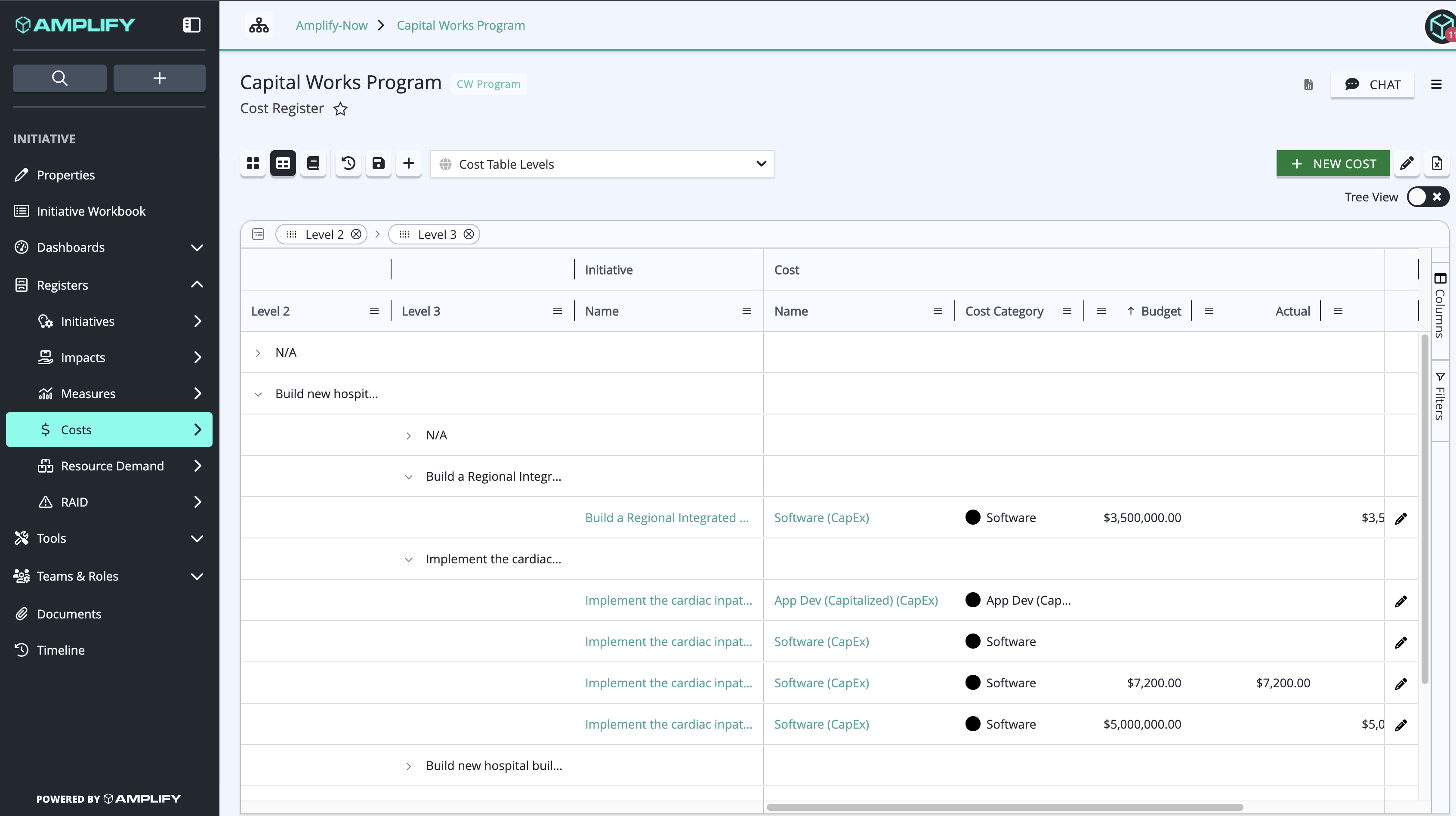Open the Cost Table Levels dropdown

[x=602, y=164]
